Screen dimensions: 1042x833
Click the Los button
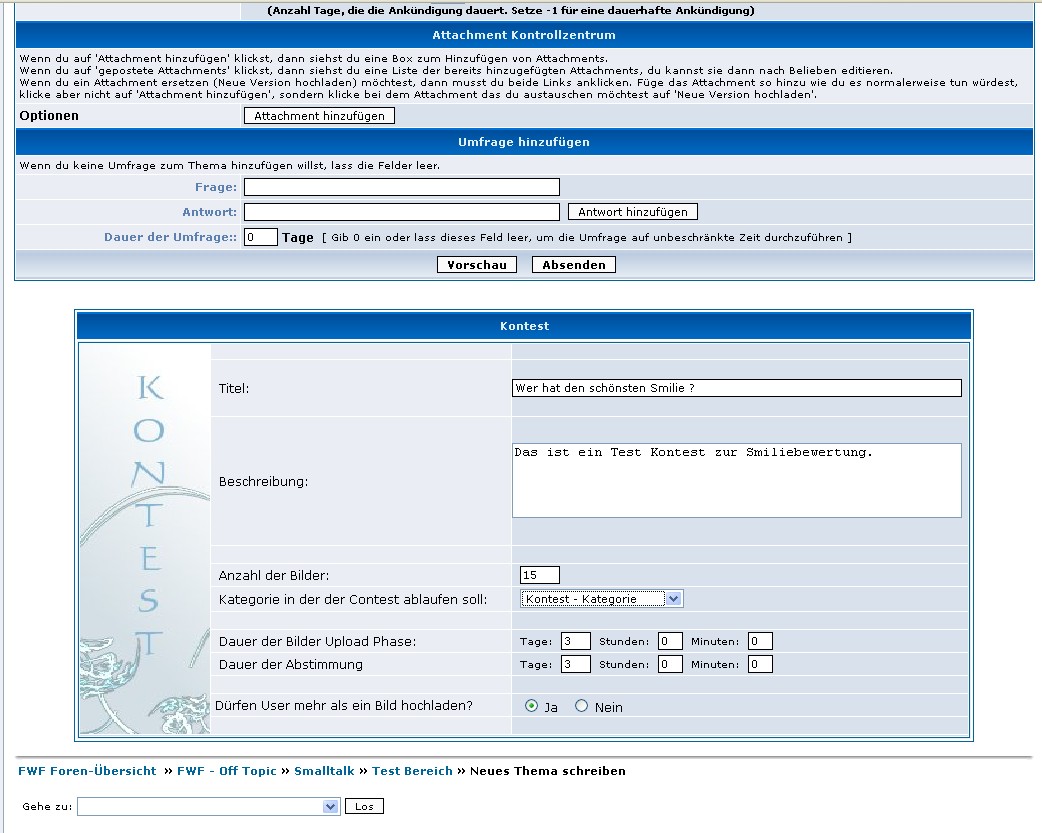(364, 806)
